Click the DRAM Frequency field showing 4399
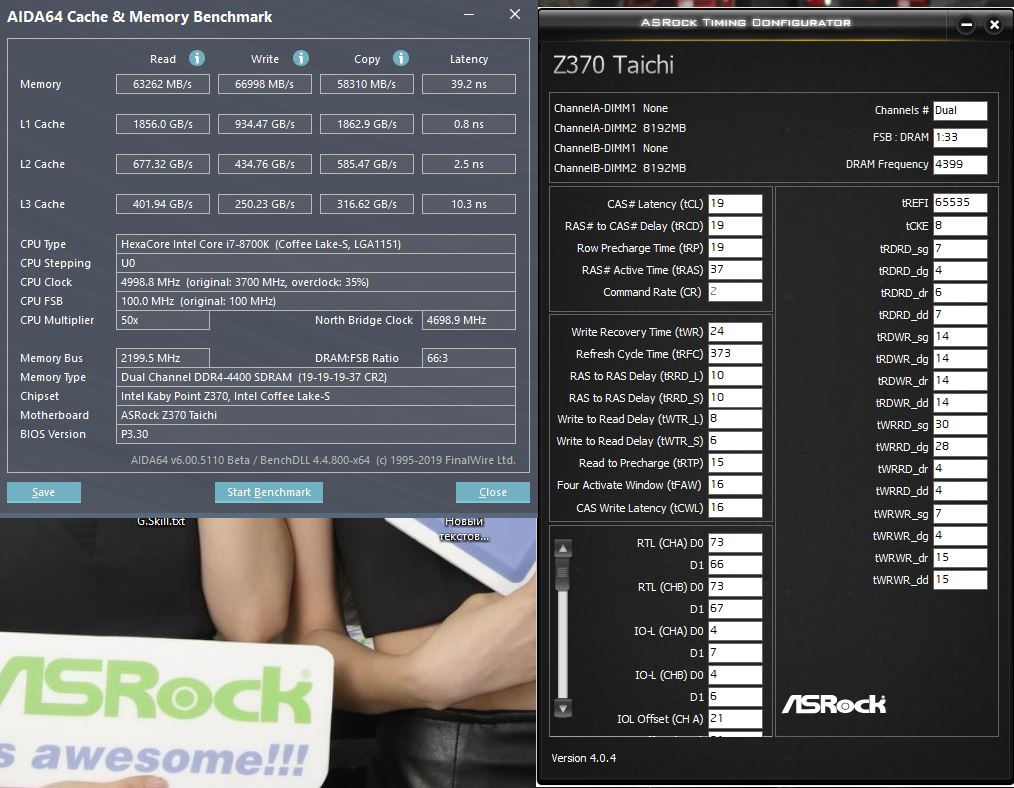Viewport: 1014px width, 788px height. click(x=960, y=164)
